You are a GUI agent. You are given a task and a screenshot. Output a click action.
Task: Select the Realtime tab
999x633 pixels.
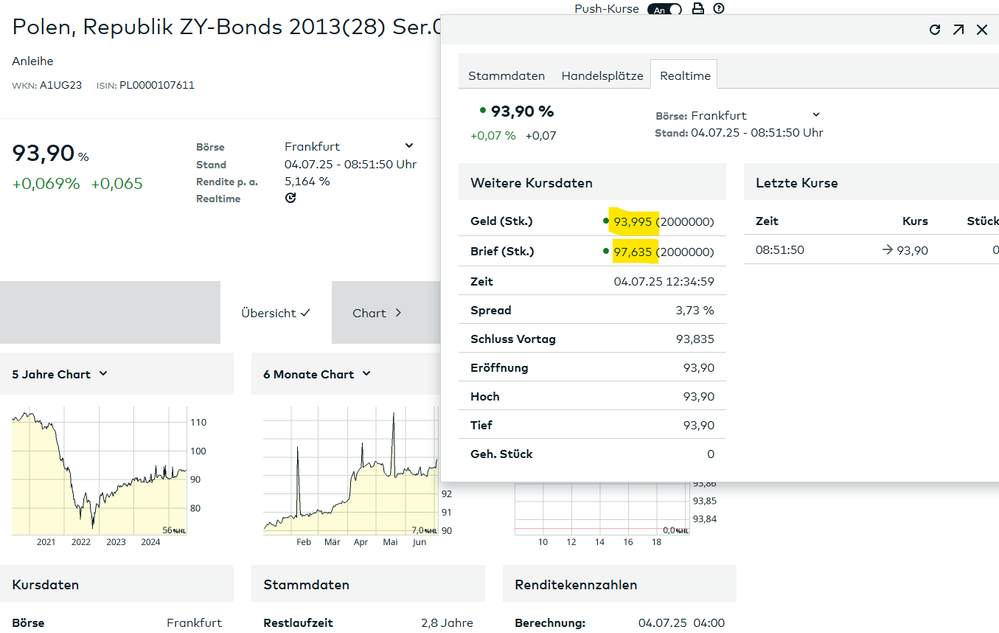pos(685,76)
